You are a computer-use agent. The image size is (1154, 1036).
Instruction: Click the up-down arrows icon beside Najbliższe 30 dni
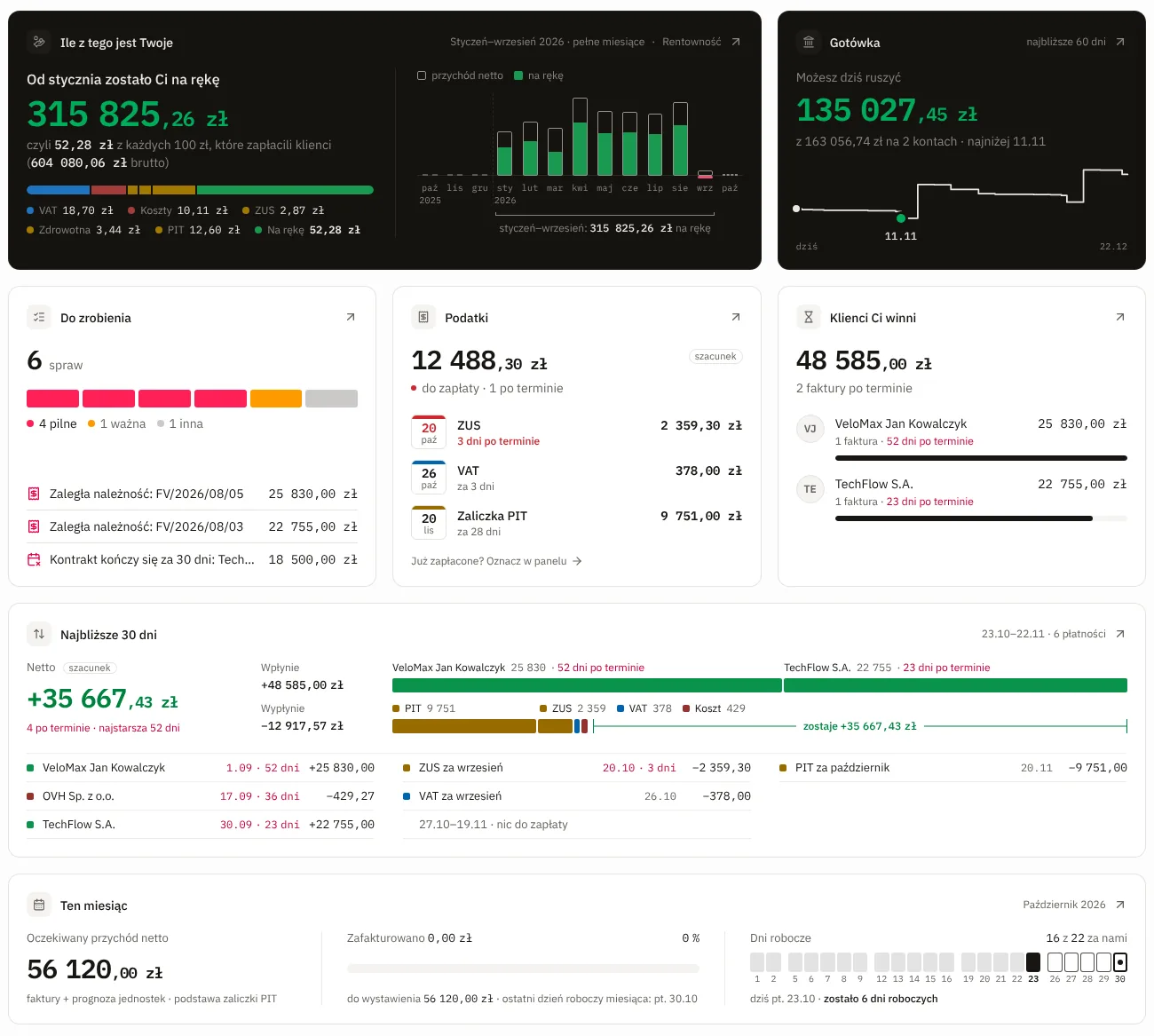click(x=39, y=634)
